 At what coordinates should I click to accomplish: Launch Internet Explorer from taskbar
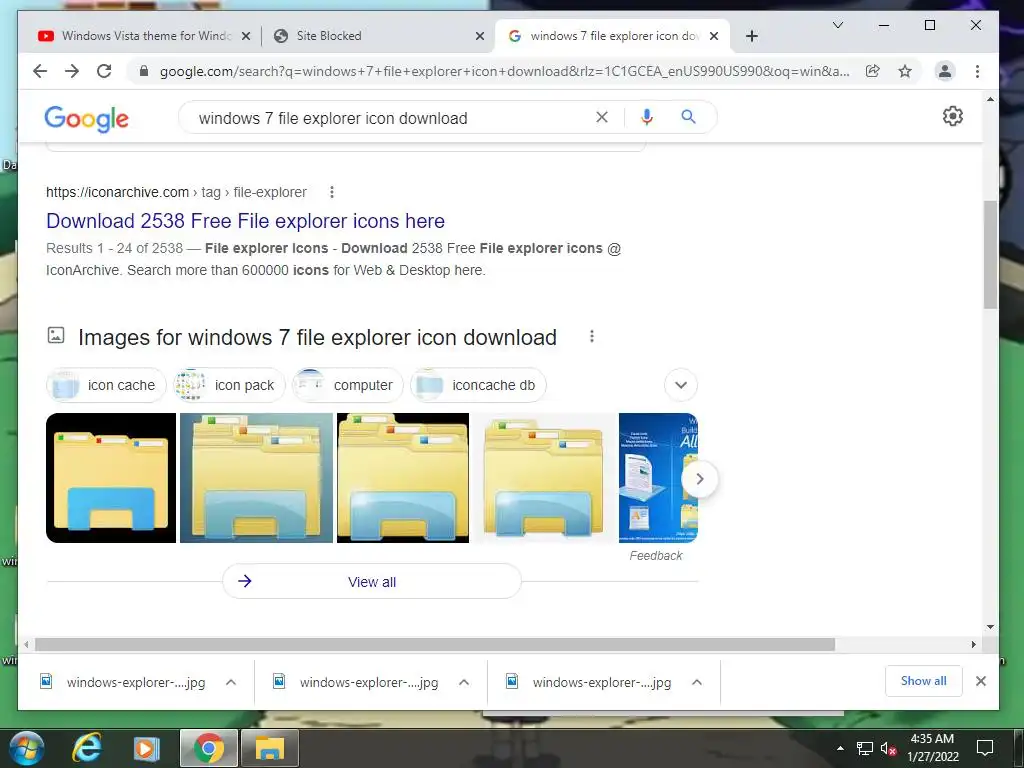(87, 748)
